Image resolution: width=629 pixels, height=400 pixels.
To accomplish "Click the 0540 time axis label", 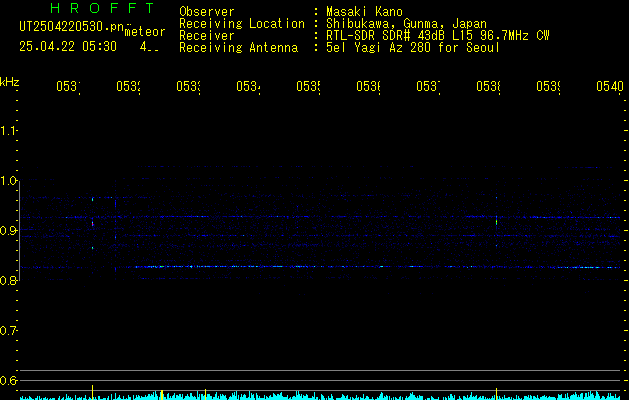I will tap(610, 86).
